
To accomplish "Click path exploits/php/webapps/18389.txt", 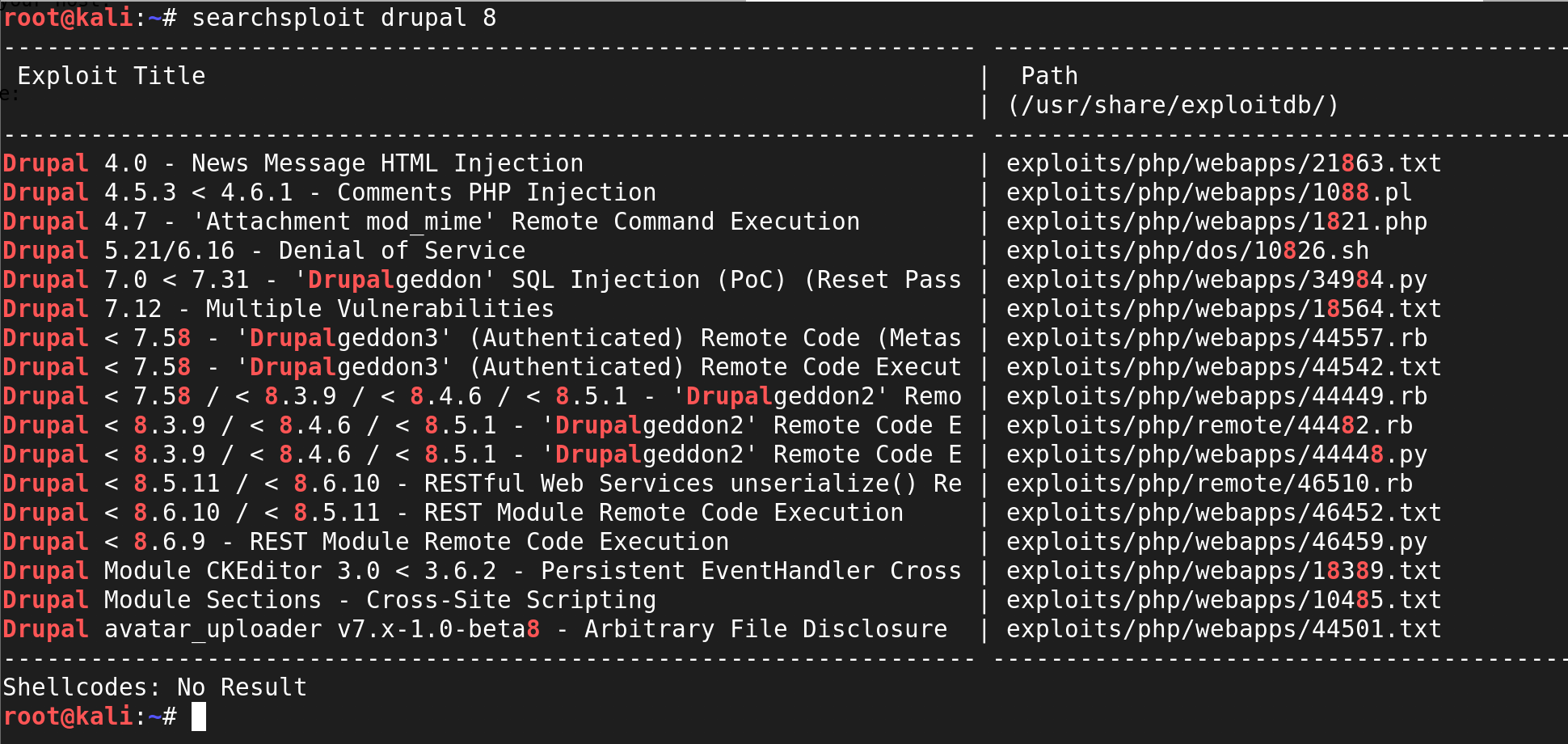I will (x=1224, y=571).
